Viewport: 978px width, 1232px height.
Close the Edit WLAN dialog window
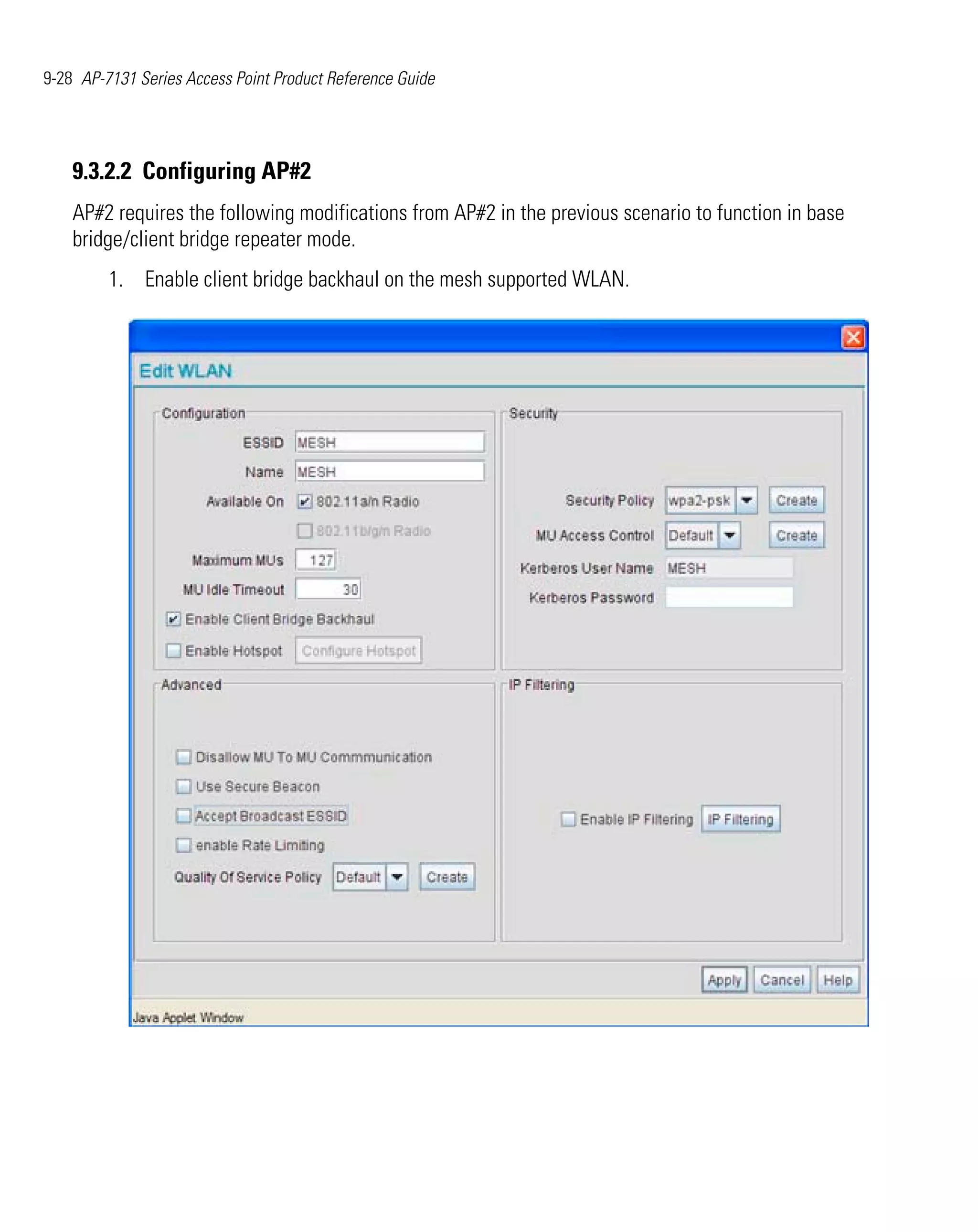[x=853, y=338]
